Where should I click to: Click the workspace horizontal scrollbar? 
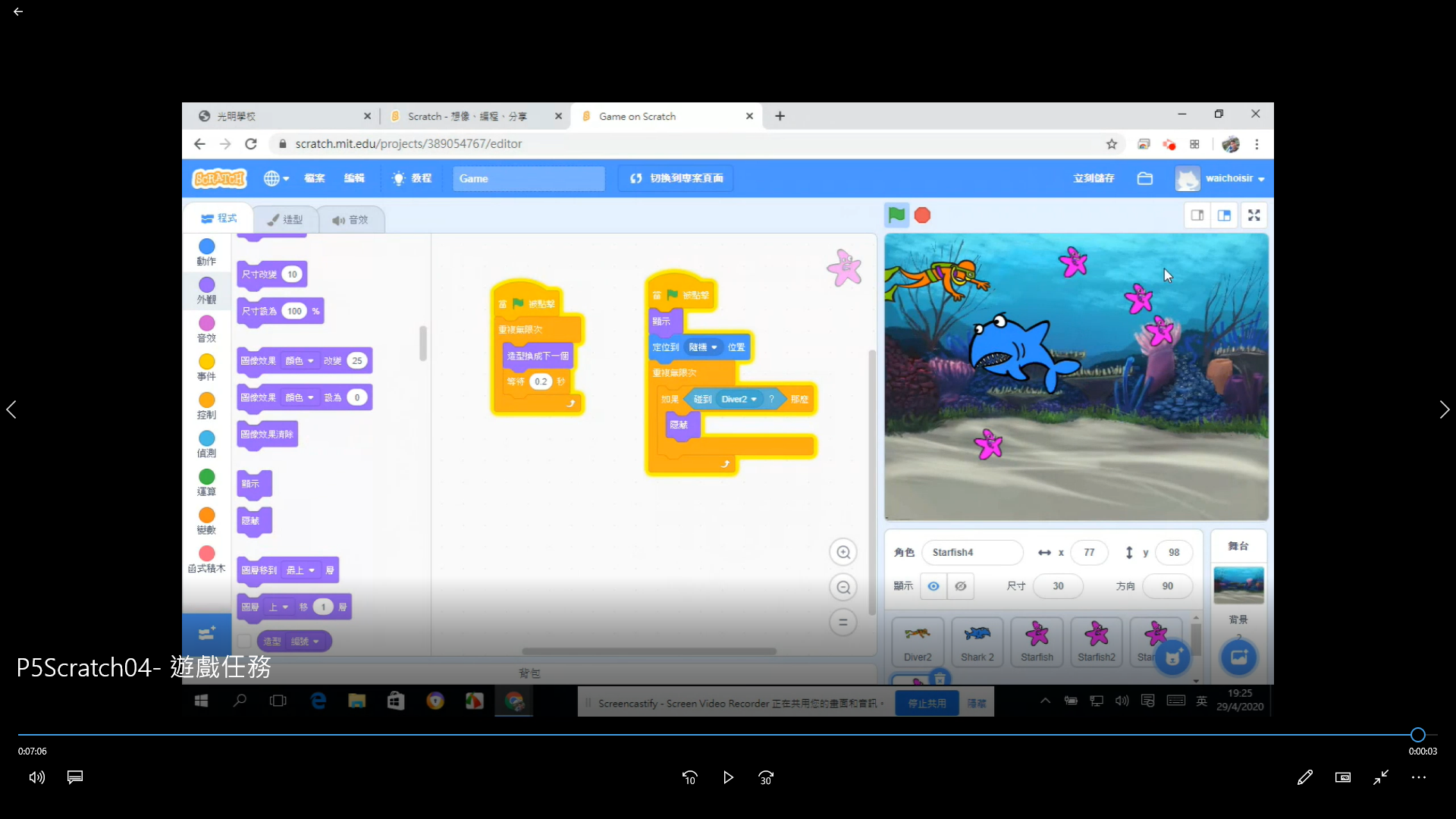(x=649, y=651)
